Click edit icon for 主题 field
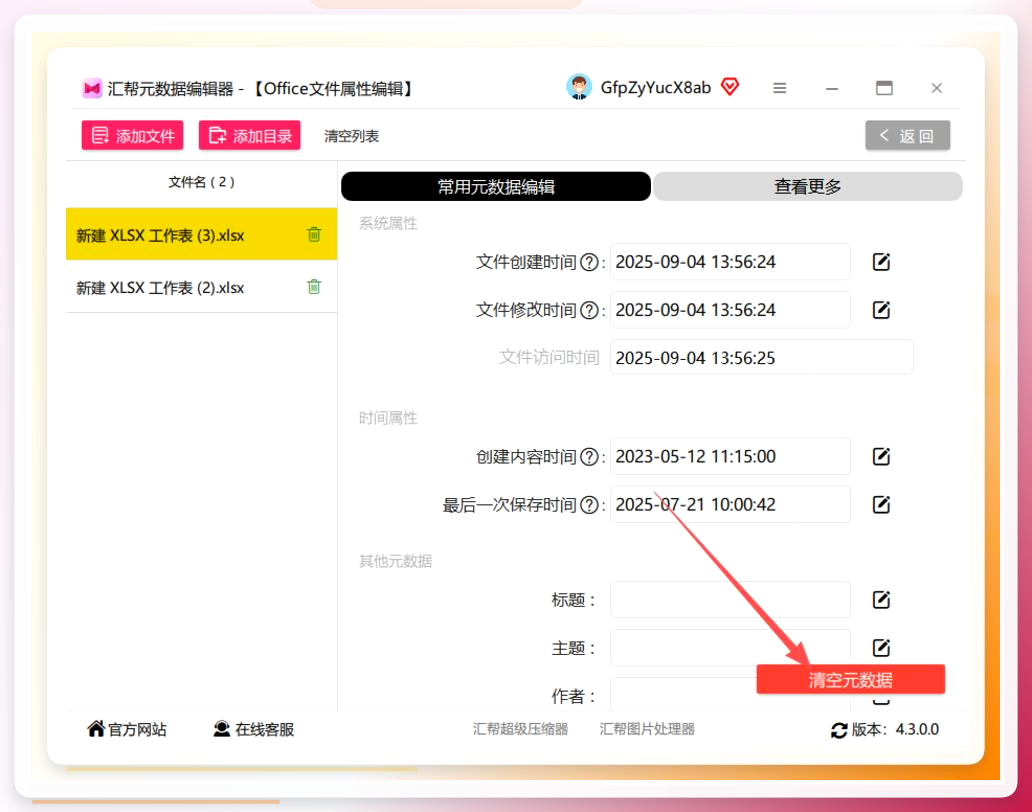Screen dimensions: 1032x812 point(881,647)
